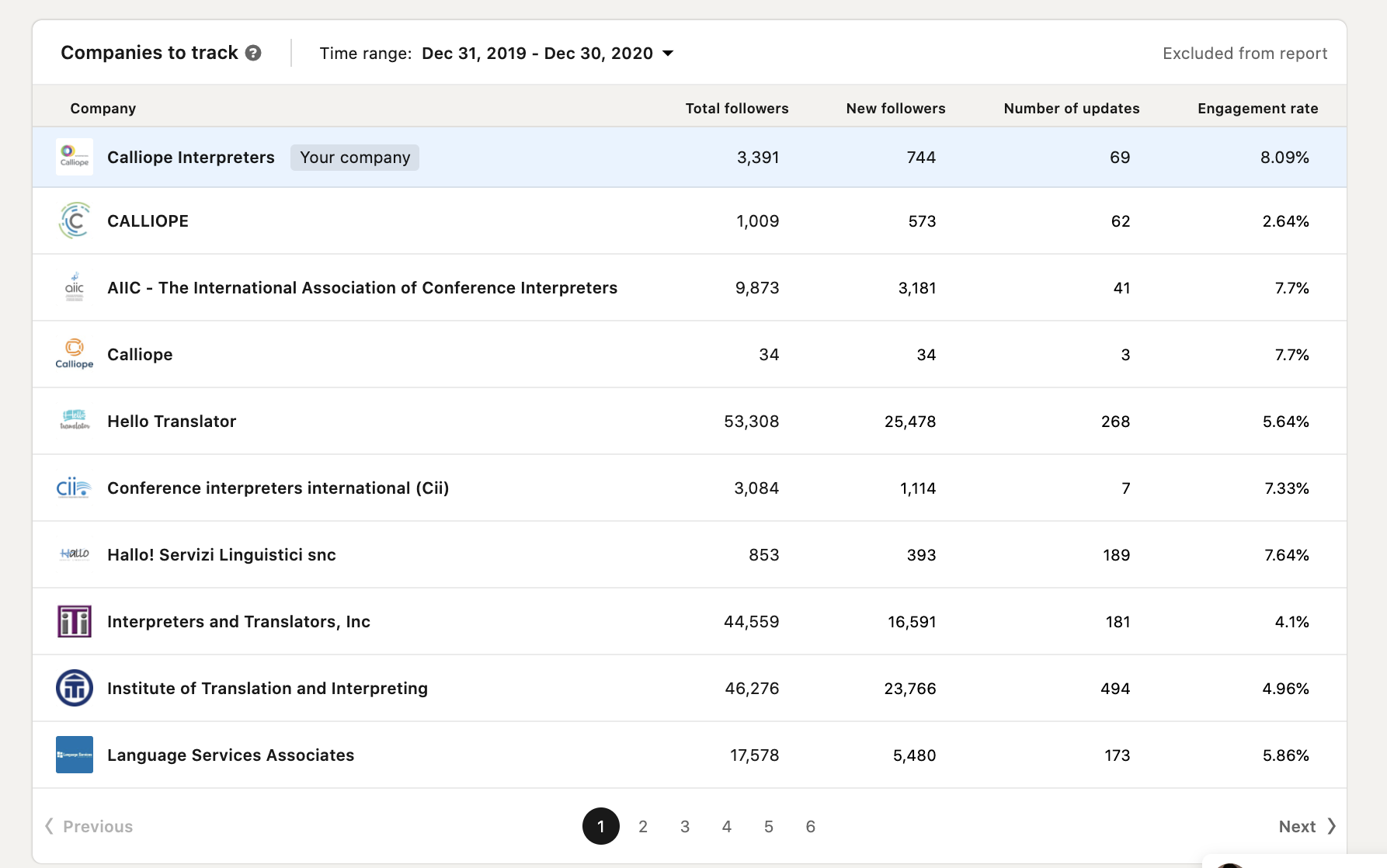This screenshot has height=868, width=1387.
Task: Click the CALLIOPE circular C logo
Action: tap(75, 220)
